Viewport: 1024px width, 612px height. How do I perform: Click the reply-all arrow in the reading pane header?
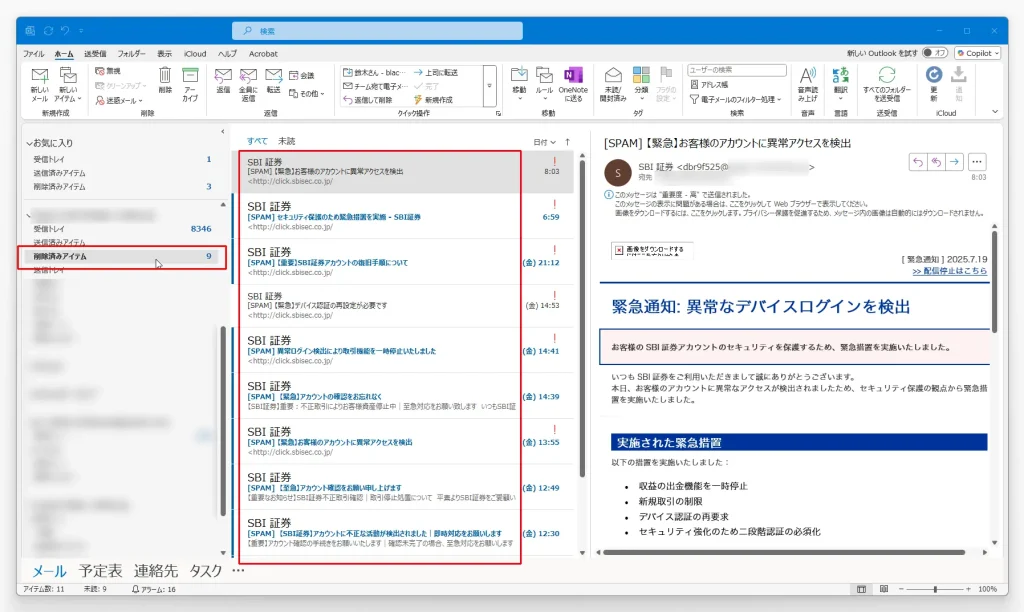[x=936, y=162]
